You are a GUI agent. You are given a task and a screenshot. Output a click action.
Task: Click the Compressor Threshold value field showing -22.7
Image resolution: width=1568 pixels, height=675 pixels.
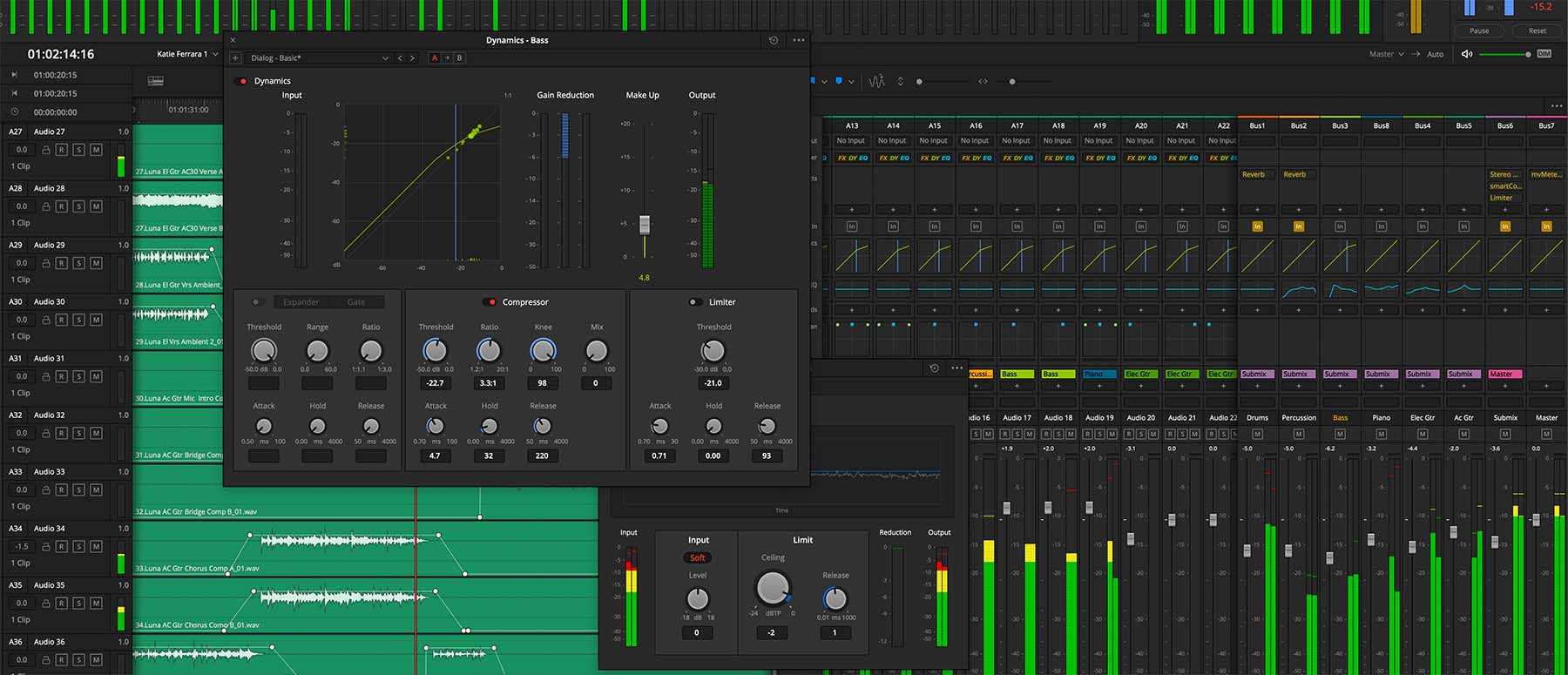tap(435, 383)
